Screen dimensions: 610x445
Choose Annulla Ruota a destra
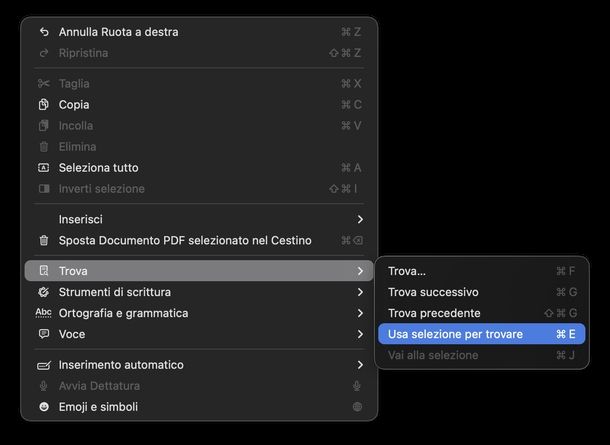[x=118, y=32]
